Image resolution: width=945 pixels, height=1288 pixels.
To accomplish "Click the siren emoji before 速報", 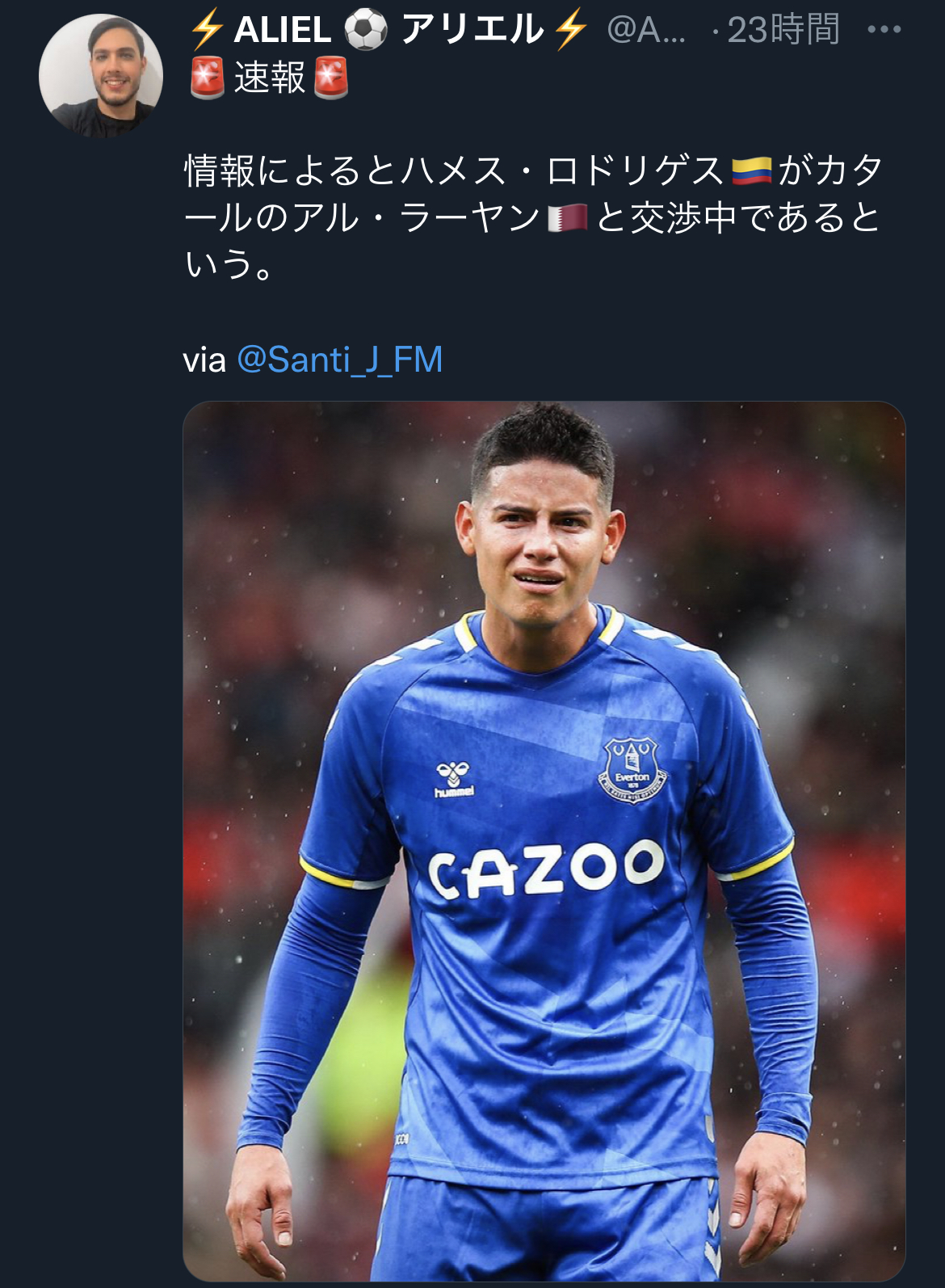I will (207, 78).
